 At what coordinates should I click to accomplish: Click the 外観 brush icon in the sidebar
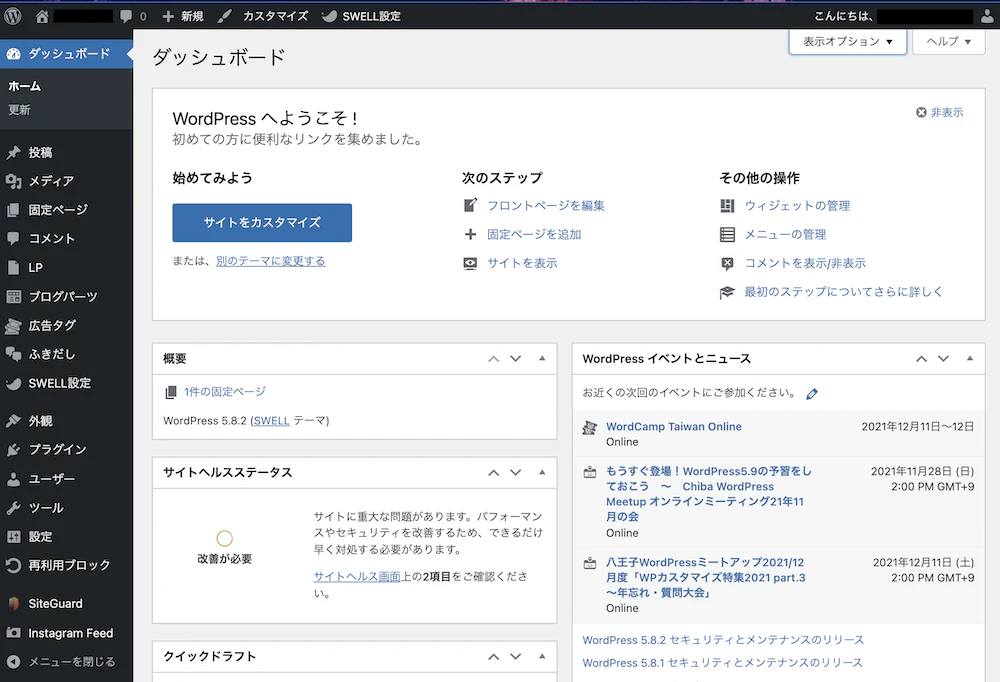point(13,421)
